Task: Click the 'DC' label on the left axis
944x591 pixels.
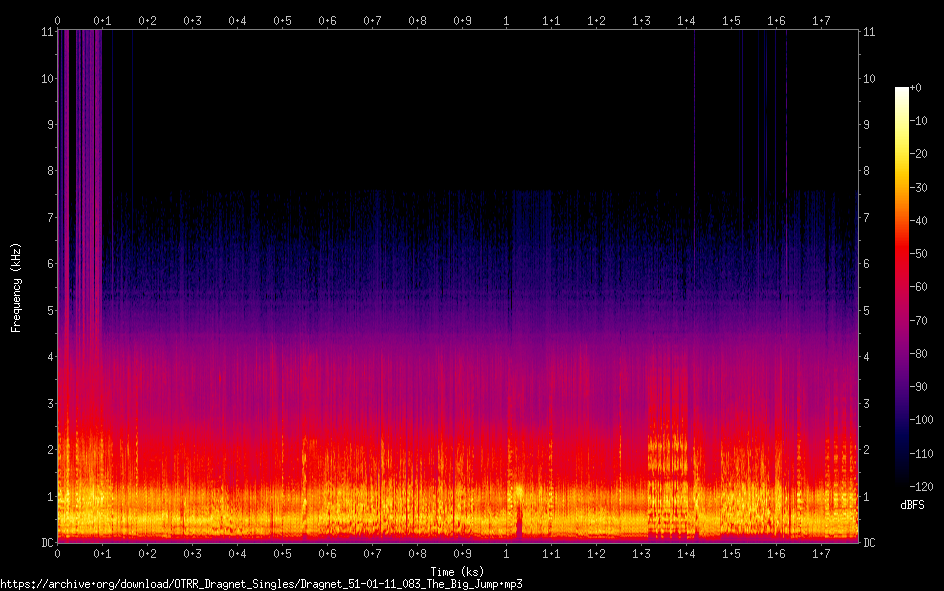Action: [x=45, y=543]
